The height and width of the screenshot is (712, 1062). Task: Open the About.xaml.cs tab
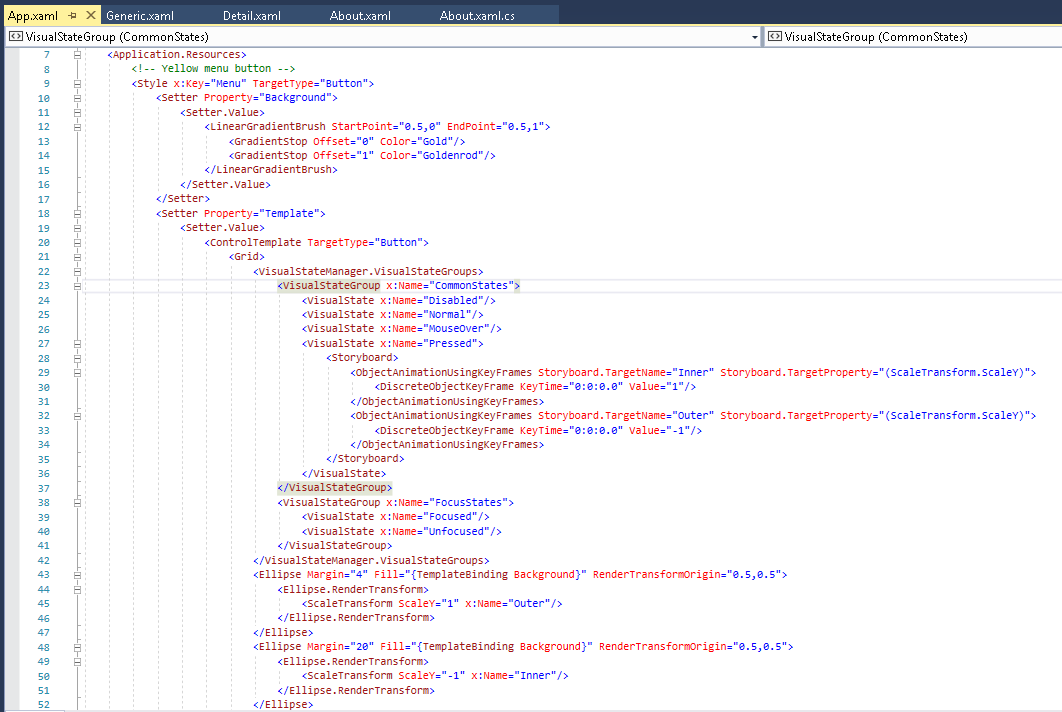(x=477, y=16)
